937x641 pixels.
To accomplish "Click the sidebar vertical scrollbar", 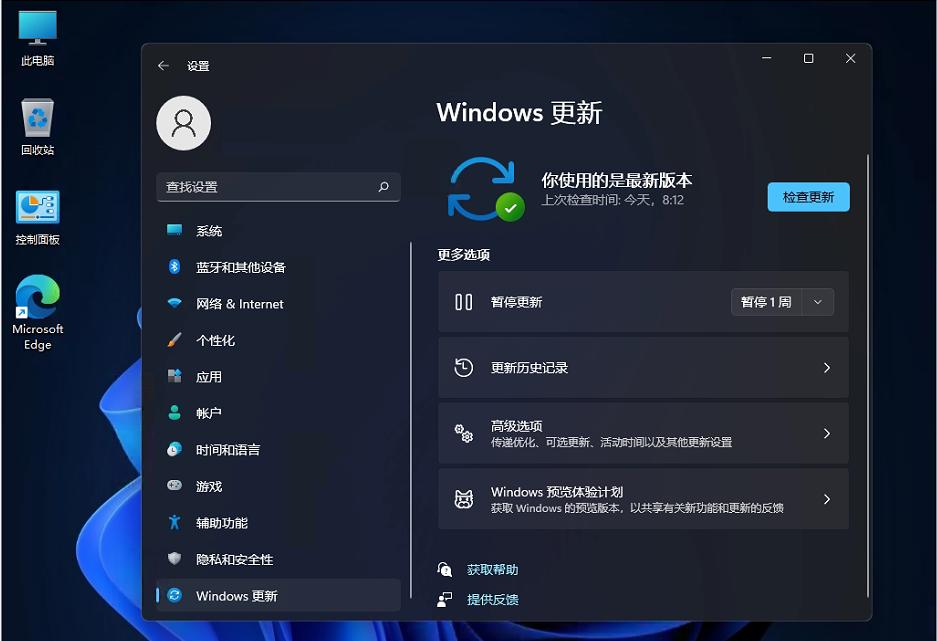I will click(411, 420).
